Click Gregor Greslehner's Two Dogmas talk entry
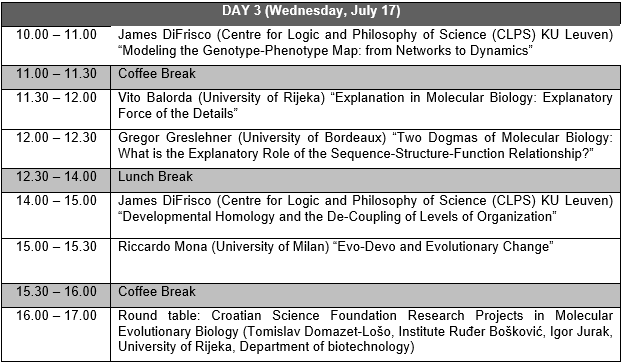 [365, 146]
